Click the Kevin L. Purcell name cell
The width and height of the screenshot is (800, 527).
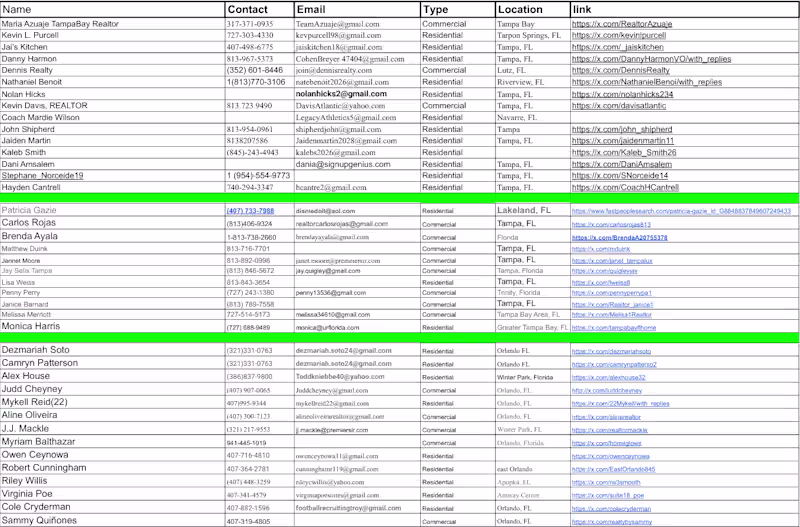pos(112,35)
